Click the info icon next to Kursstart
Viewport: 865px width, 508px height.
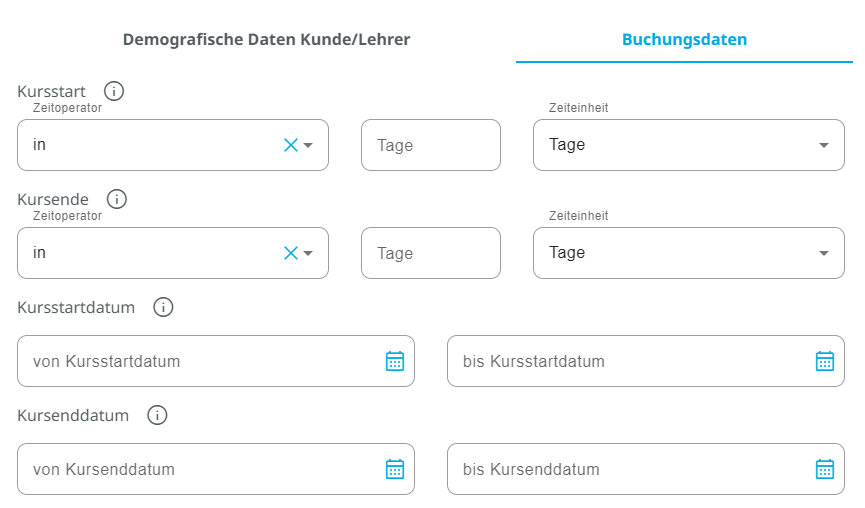[114, 91]
